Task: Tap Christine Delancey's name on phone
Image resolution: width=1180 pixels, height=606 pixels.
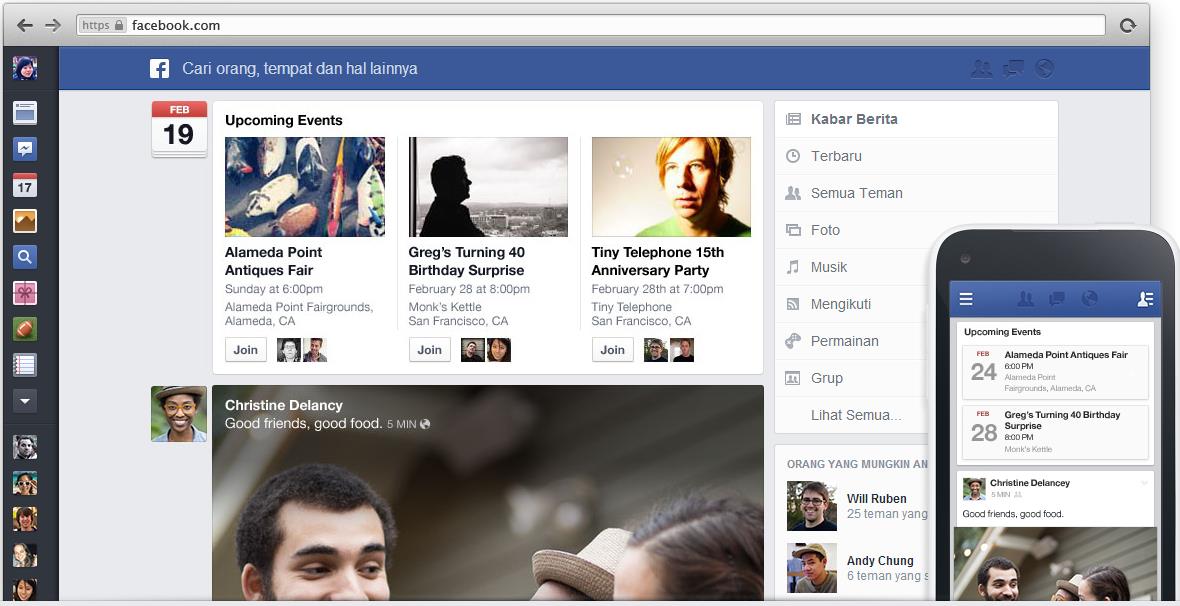Action: coord(1029,483)
